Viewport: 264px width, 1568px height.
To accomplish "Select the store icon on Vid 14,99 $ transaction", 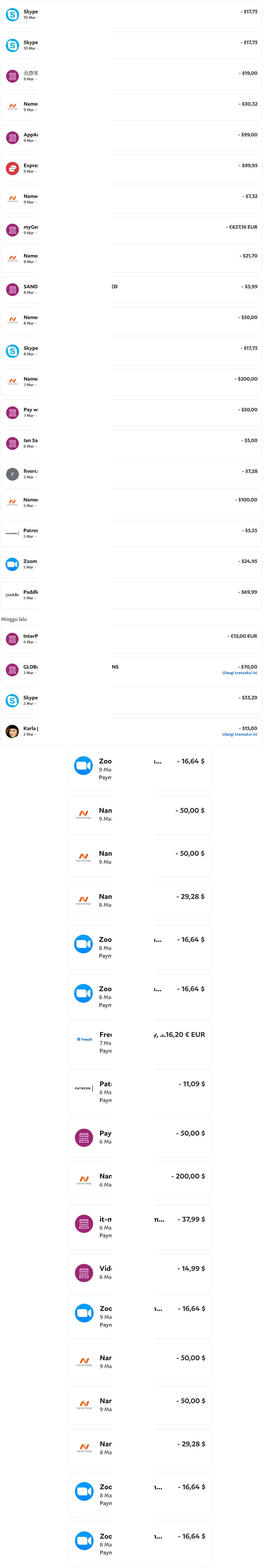I will pos(84,1273).
